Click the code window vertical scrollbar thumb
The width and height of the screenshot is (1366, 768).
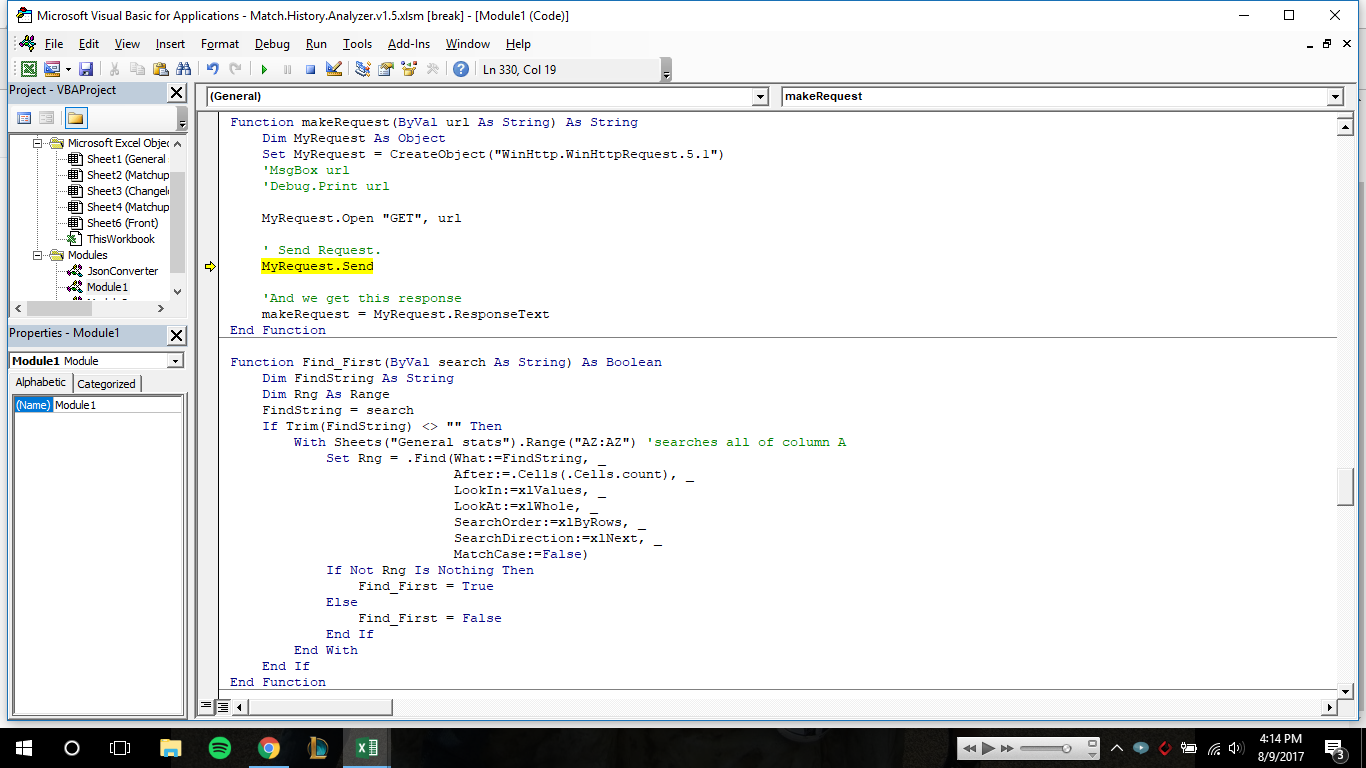tap(1345, 487)
